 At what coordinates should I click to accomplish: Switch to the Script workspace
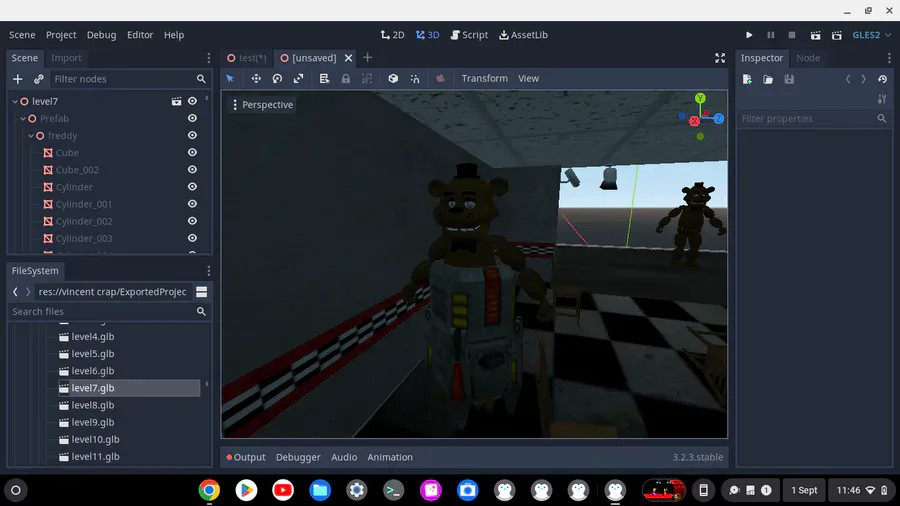(x=470, y=35)
